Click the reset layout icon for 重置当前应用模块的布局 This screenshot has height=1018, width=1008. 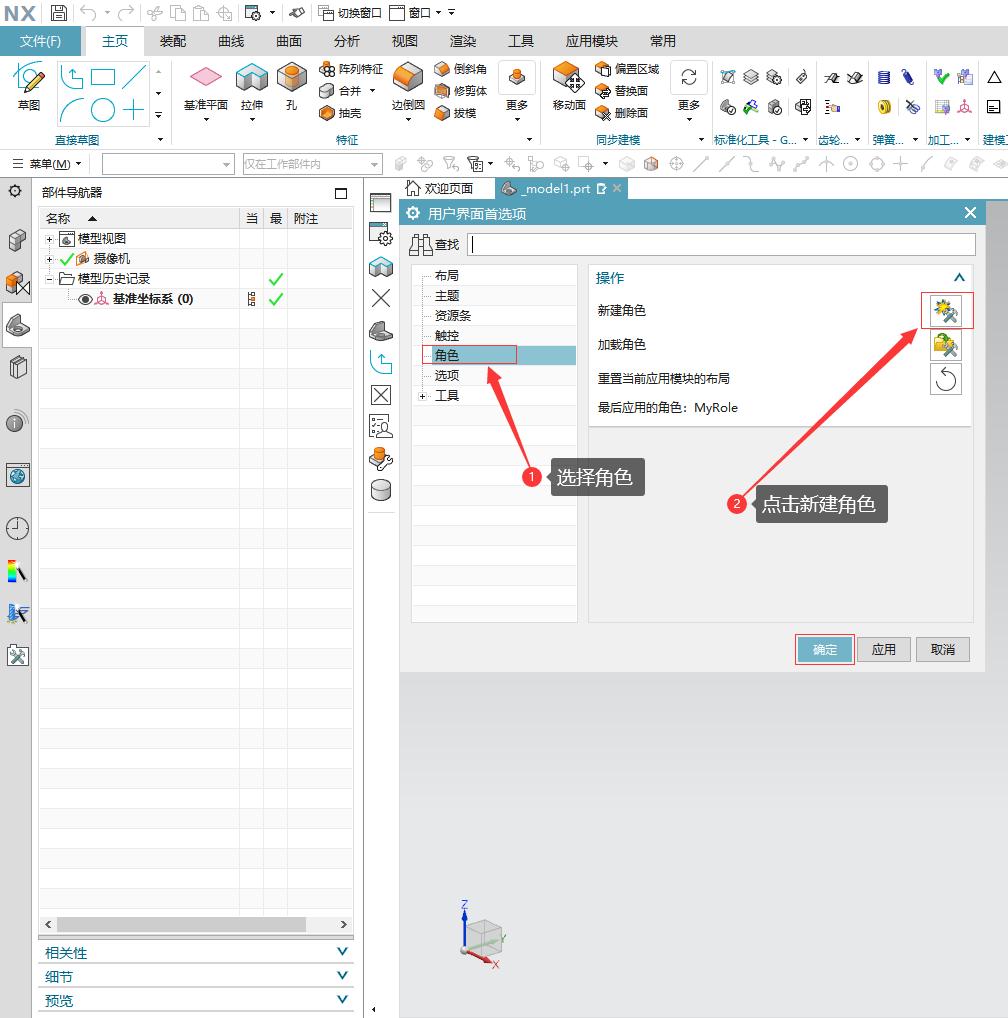pyautogui.click(x=946, y=379)
